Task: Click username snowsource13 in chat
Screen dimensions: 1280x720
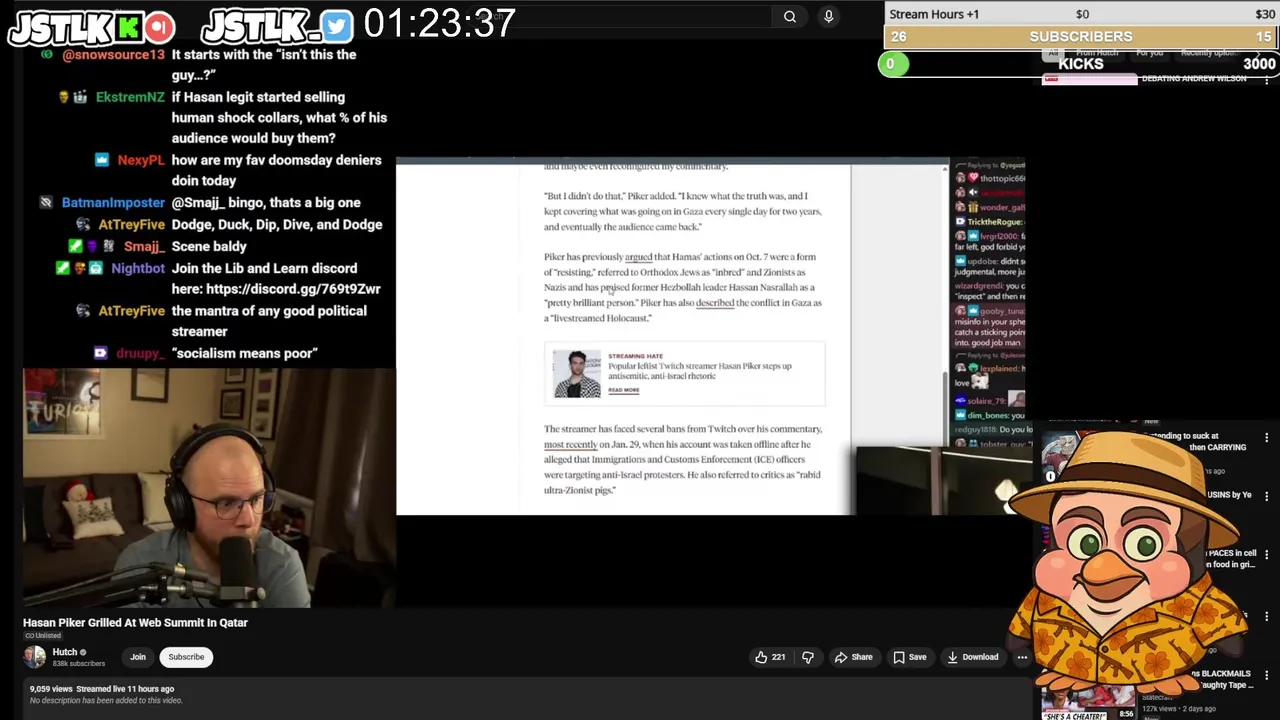Action: click(113, 54)
